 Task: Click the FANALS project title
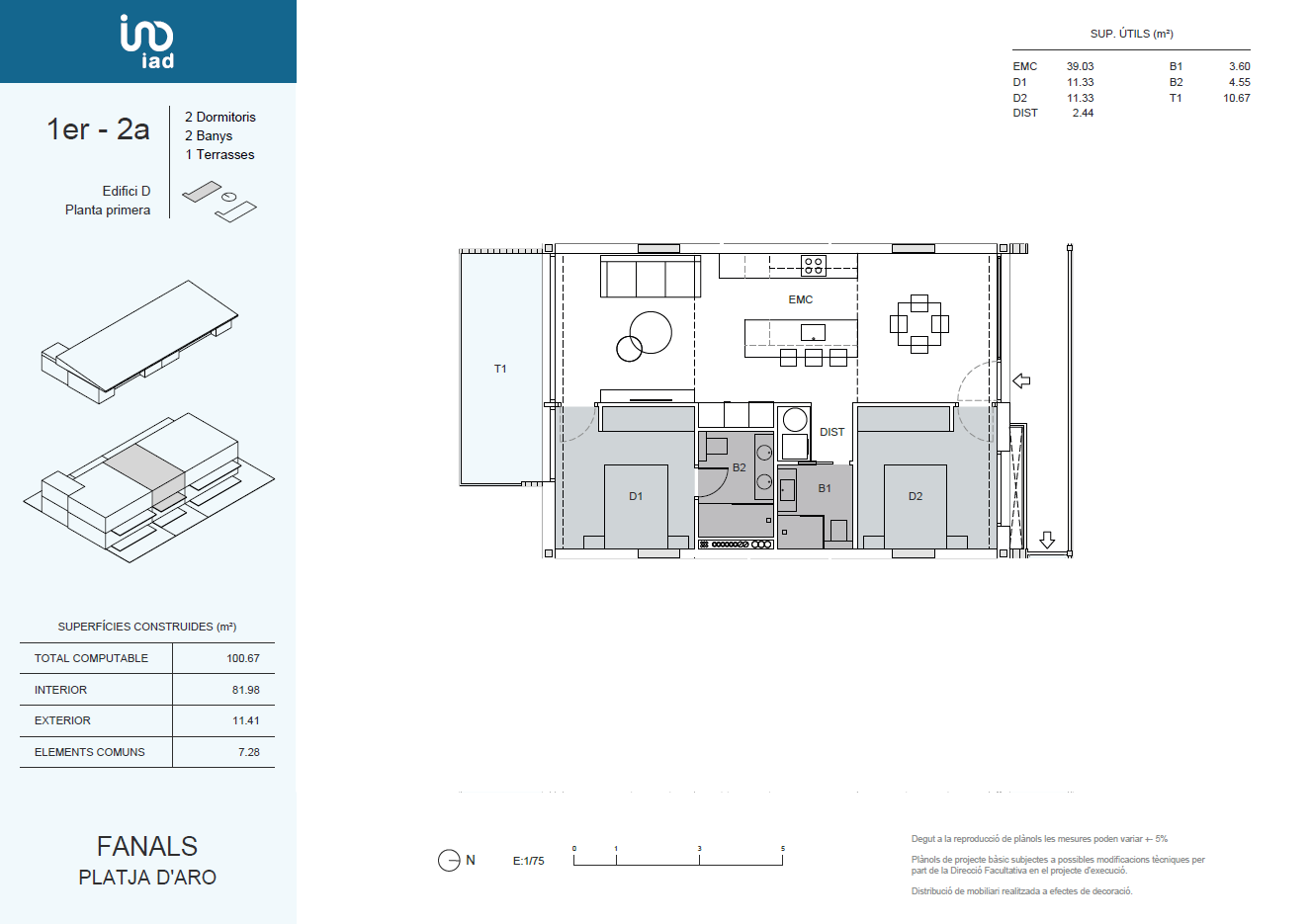tap(147, 846)
